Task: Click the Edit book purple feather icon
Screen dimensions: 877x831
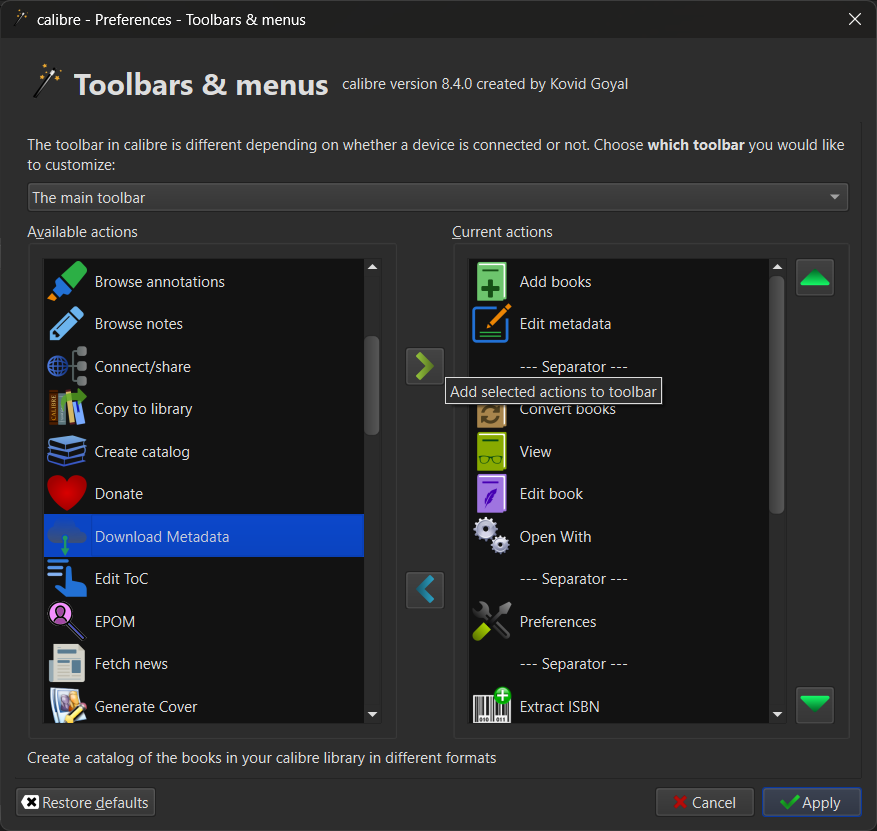Action: [x=492, y=493]
